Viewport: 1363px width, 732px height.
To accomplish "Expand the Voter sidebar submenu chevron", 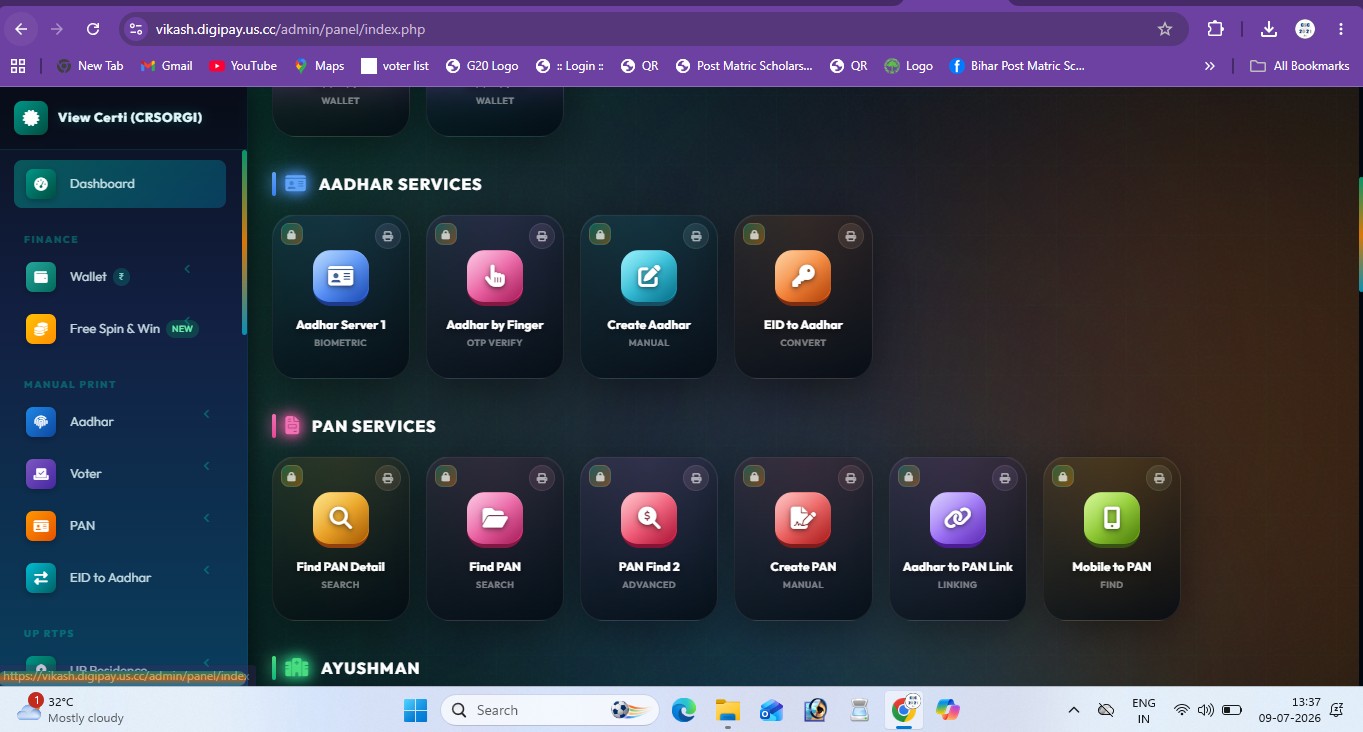I will [x=206, y=466].
